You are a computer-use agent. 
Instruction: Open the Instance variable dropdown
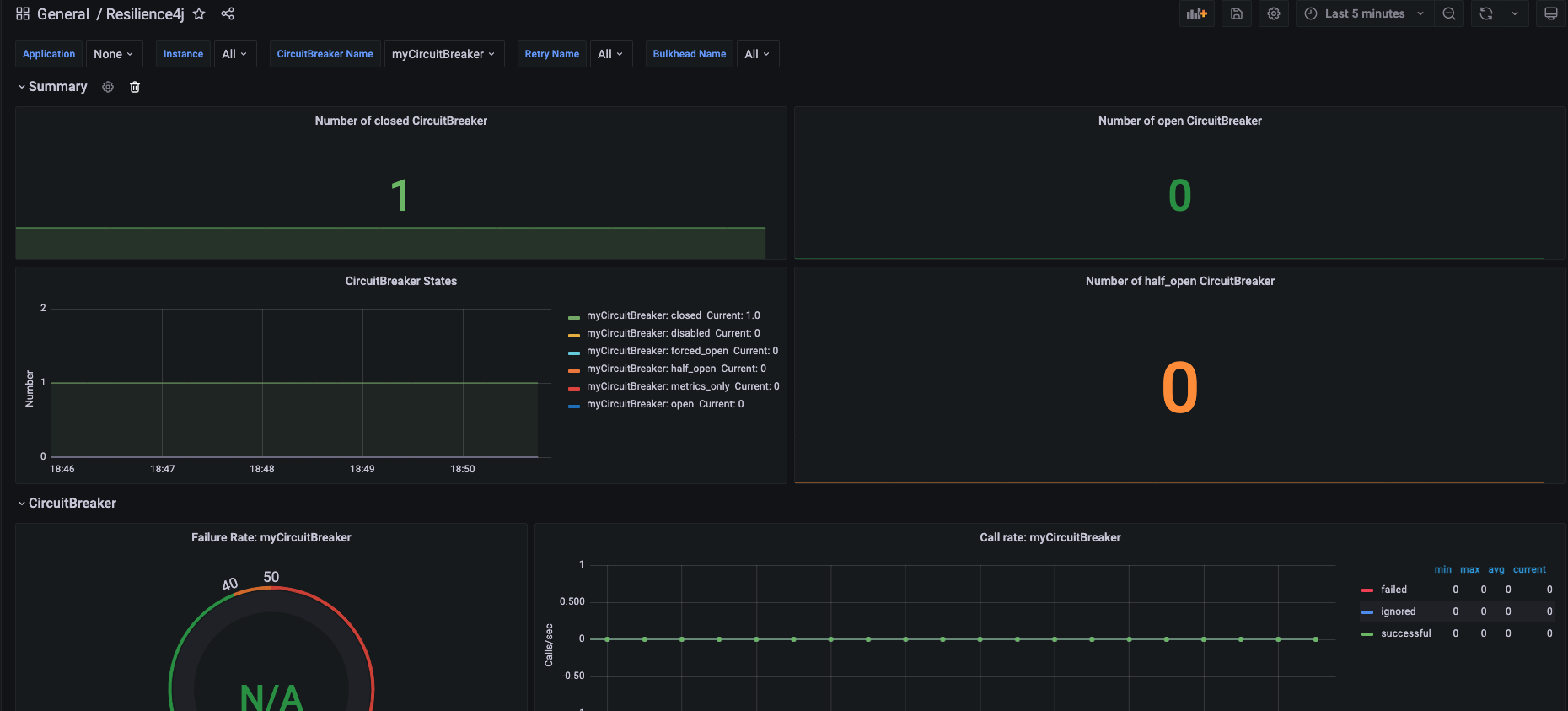pos(235,54)
